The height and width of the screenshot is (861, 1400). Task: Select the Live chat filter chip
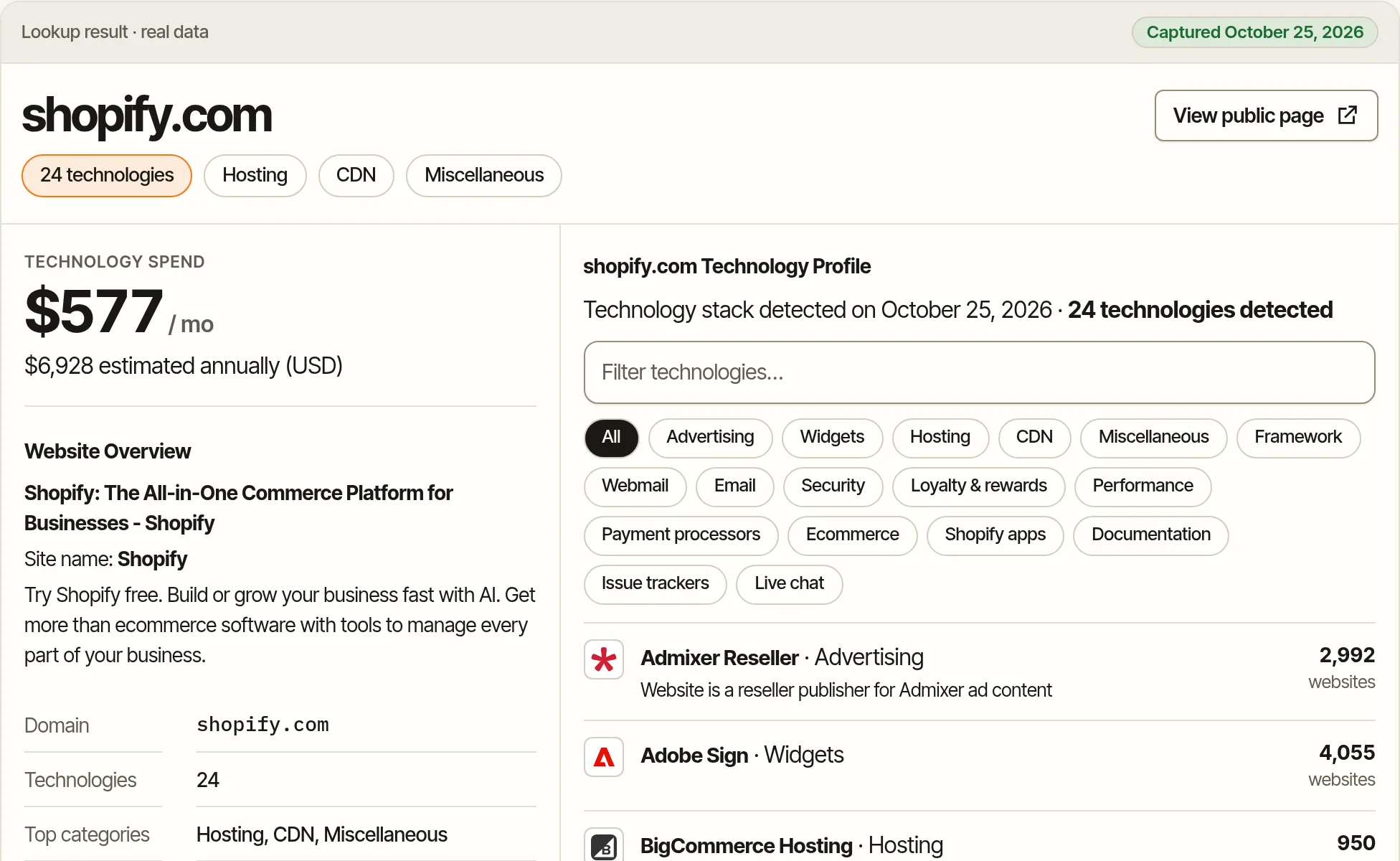(789, 584)
